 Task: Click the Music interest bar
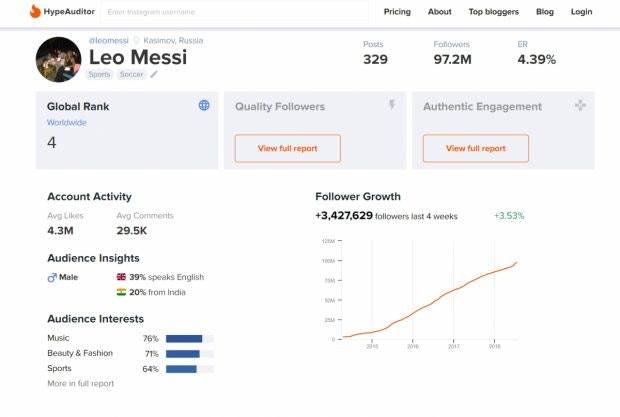190,339
